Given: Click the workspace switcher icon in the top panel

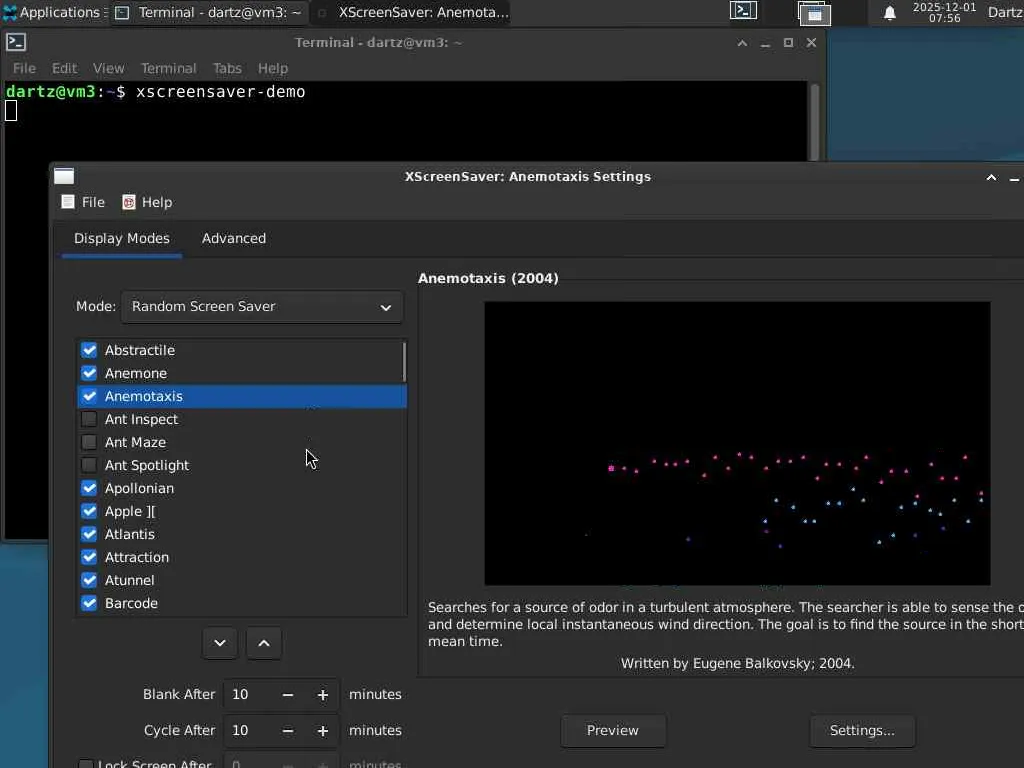Looking at the screenshot, I should point(814,12).
